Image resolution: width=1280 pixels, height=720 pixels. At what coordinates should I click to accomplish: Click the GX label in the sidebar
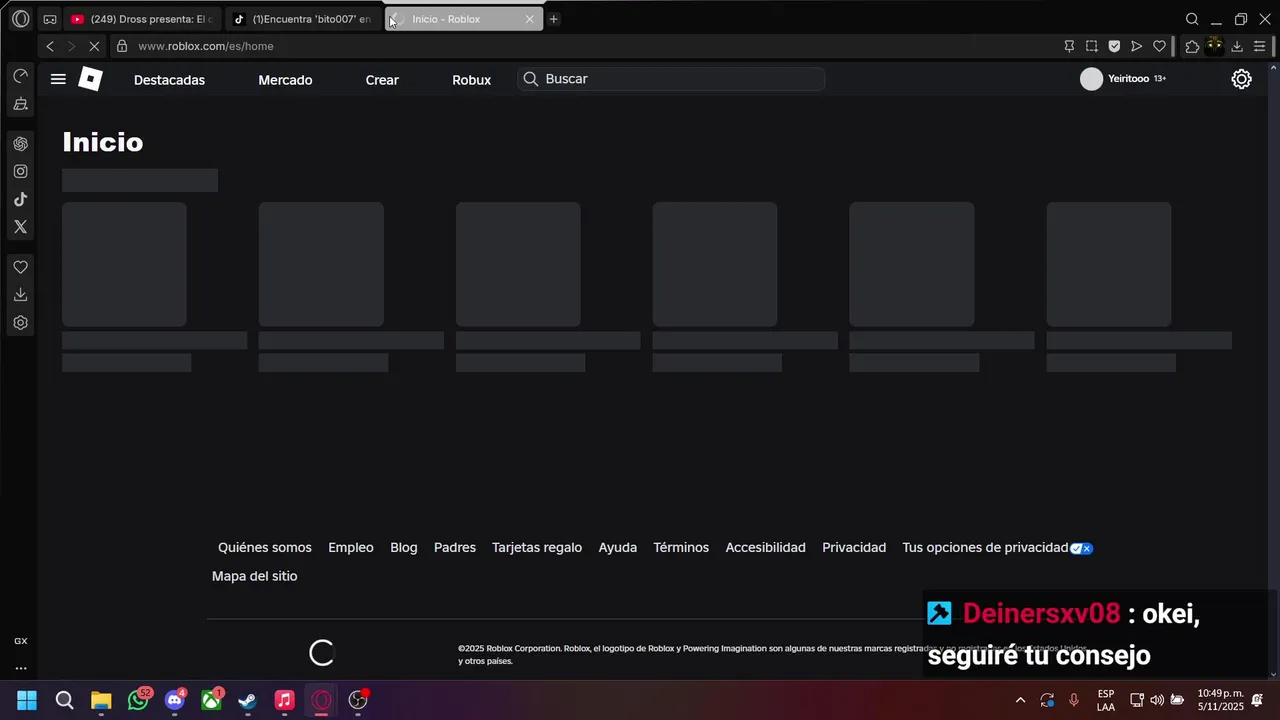(20, 641)
